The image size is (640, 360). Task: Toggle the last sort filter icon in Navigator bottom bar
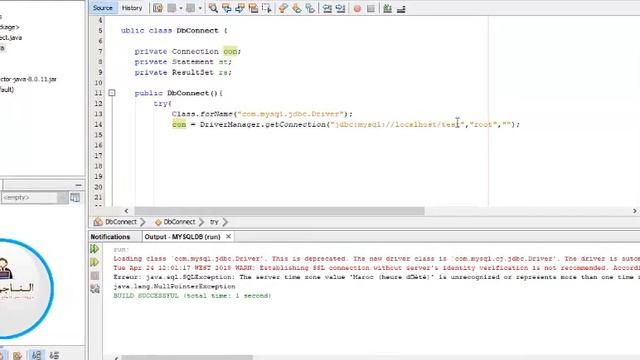[x=54, y=355]
